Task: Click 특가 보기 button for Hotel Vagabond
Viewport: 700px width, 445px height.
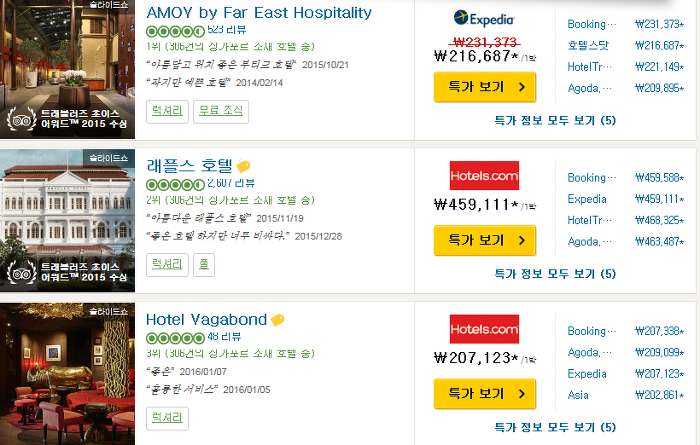Action: pyautogui.click(x=485, y=394)
